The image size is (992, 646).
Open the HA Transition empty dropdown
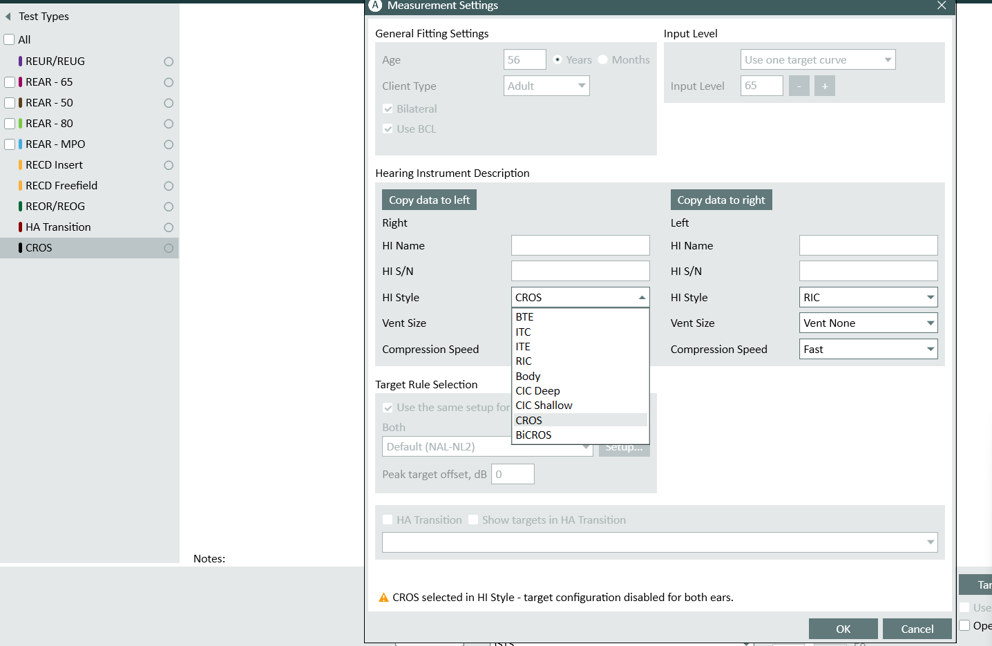[660, 542]
